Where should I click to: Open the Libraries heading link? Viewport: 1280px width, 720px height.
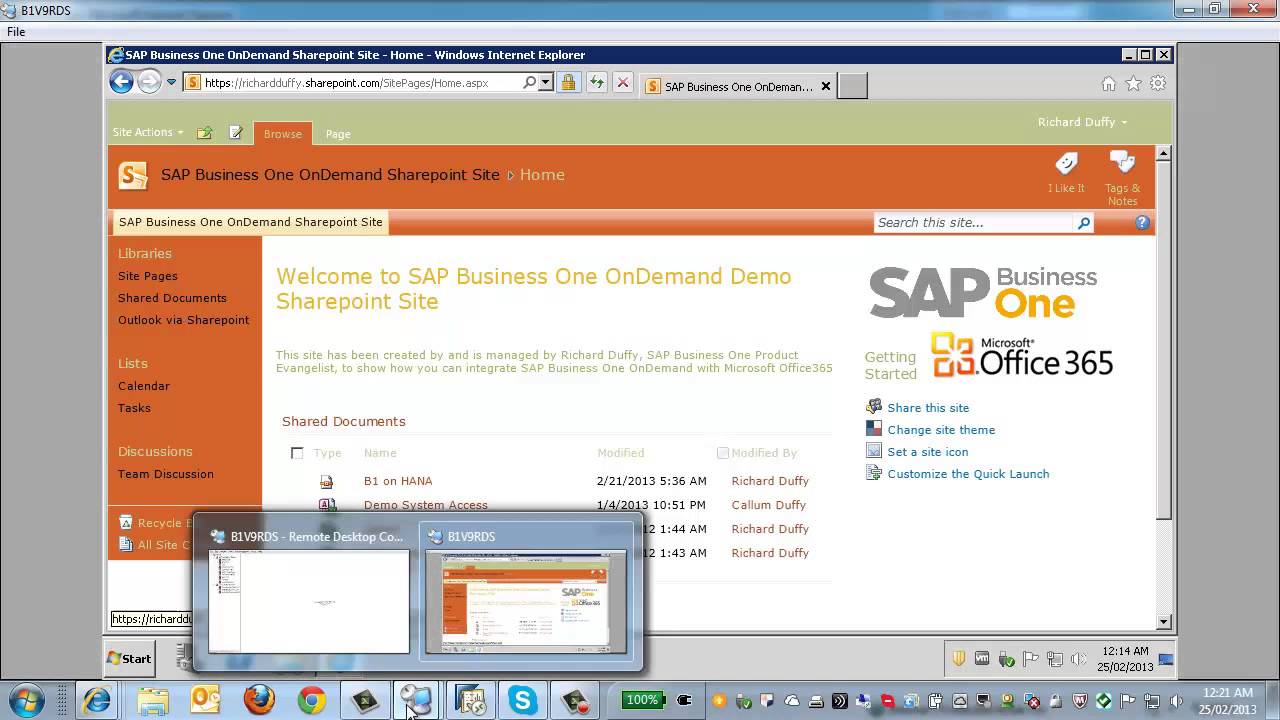pos(145,254)
